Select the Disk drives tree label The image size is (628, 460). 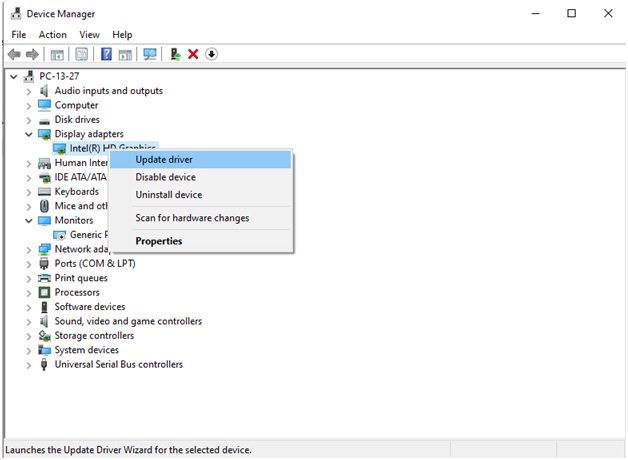[77, 120]
